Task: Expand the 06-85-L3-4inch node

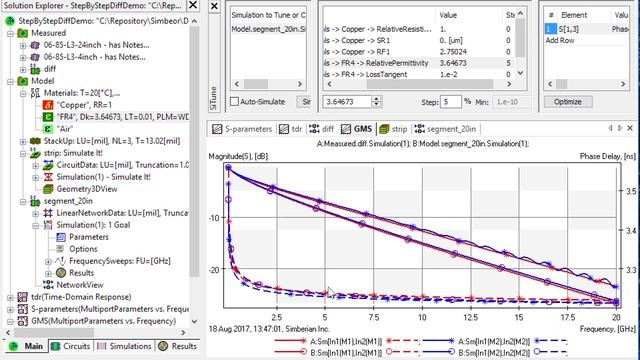Action: tap(23, 58)
